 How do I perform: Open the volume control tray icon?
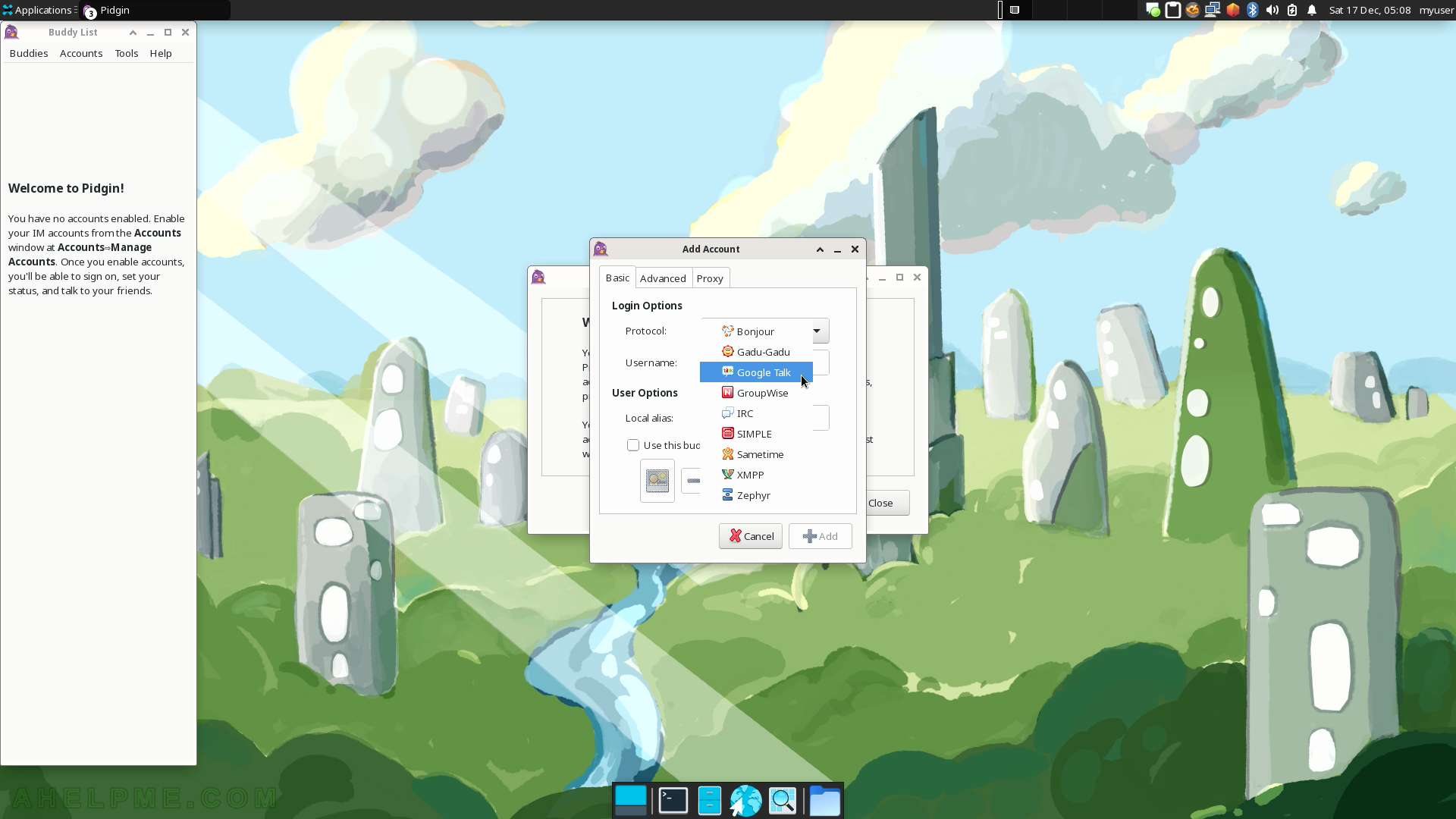pos(1272,10)
